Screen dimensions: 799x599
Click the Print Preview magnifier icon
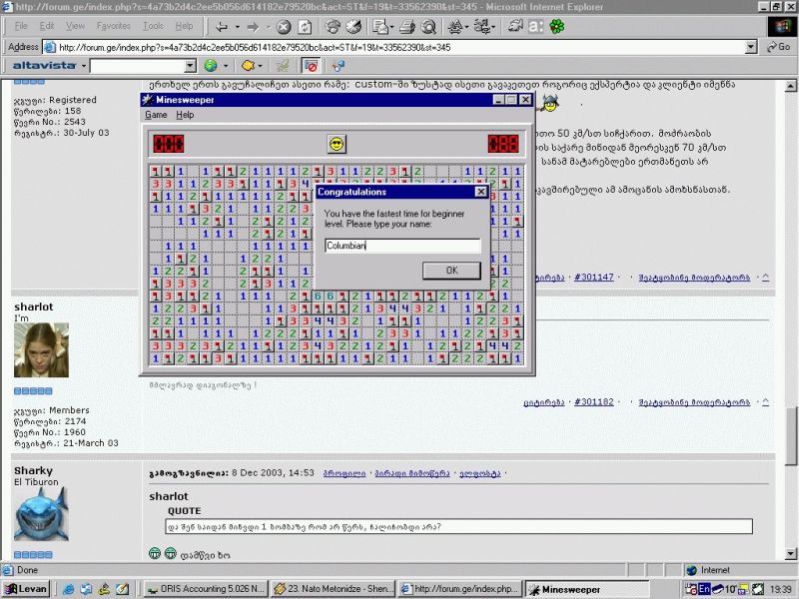point(429,26)
